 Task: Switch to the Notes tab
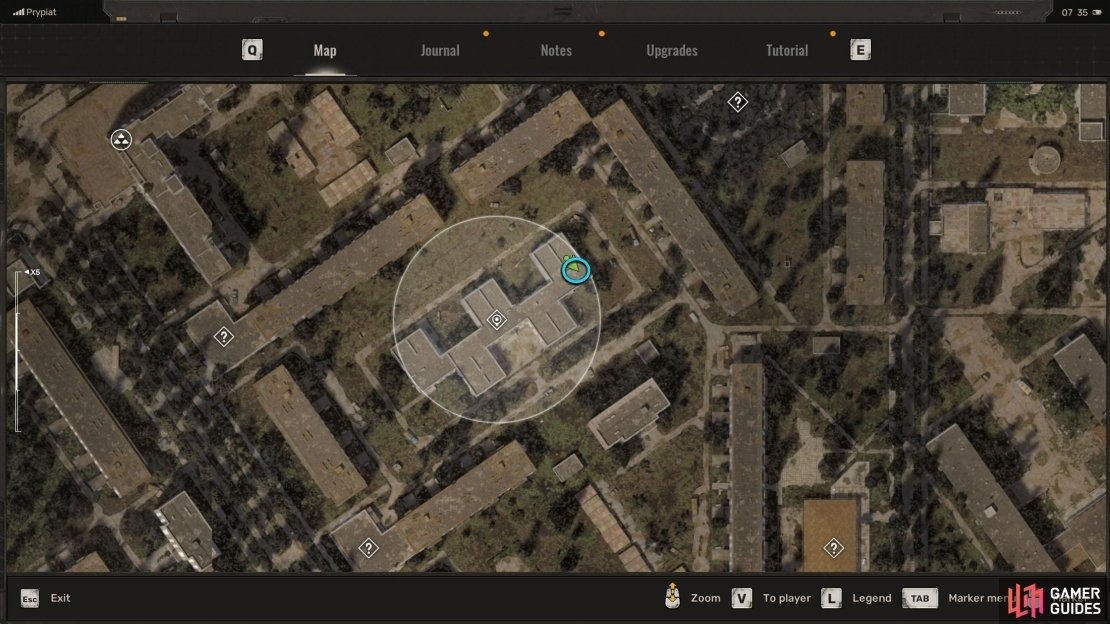pos(556,50)
